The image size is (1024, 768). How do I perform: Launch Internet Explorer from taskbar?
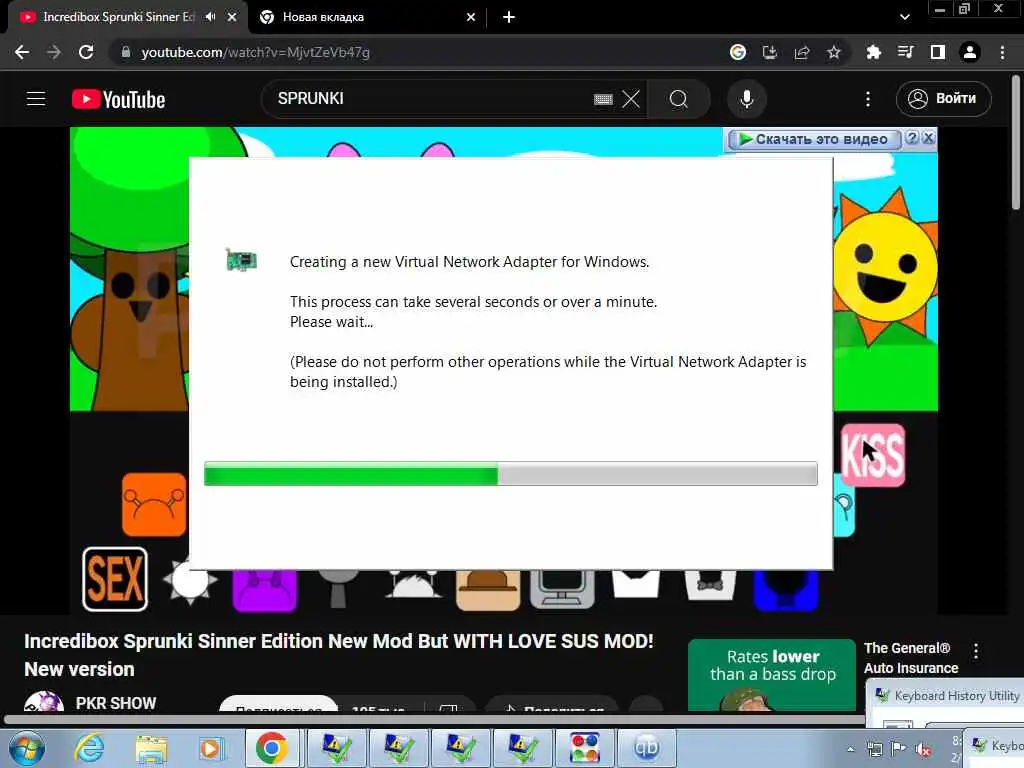point(89,748)
